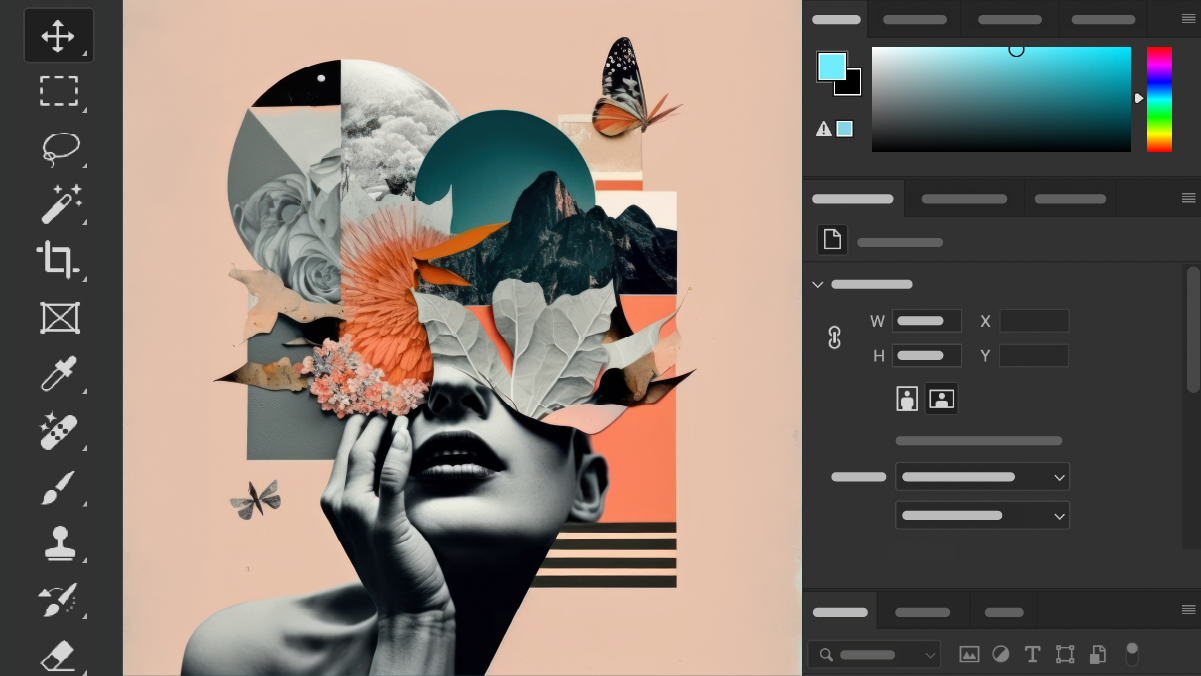Toggle the layer filter switch on/off
Viewport: 1201px width, 676px height.
pyautogui.click(x=1132, y=654)
